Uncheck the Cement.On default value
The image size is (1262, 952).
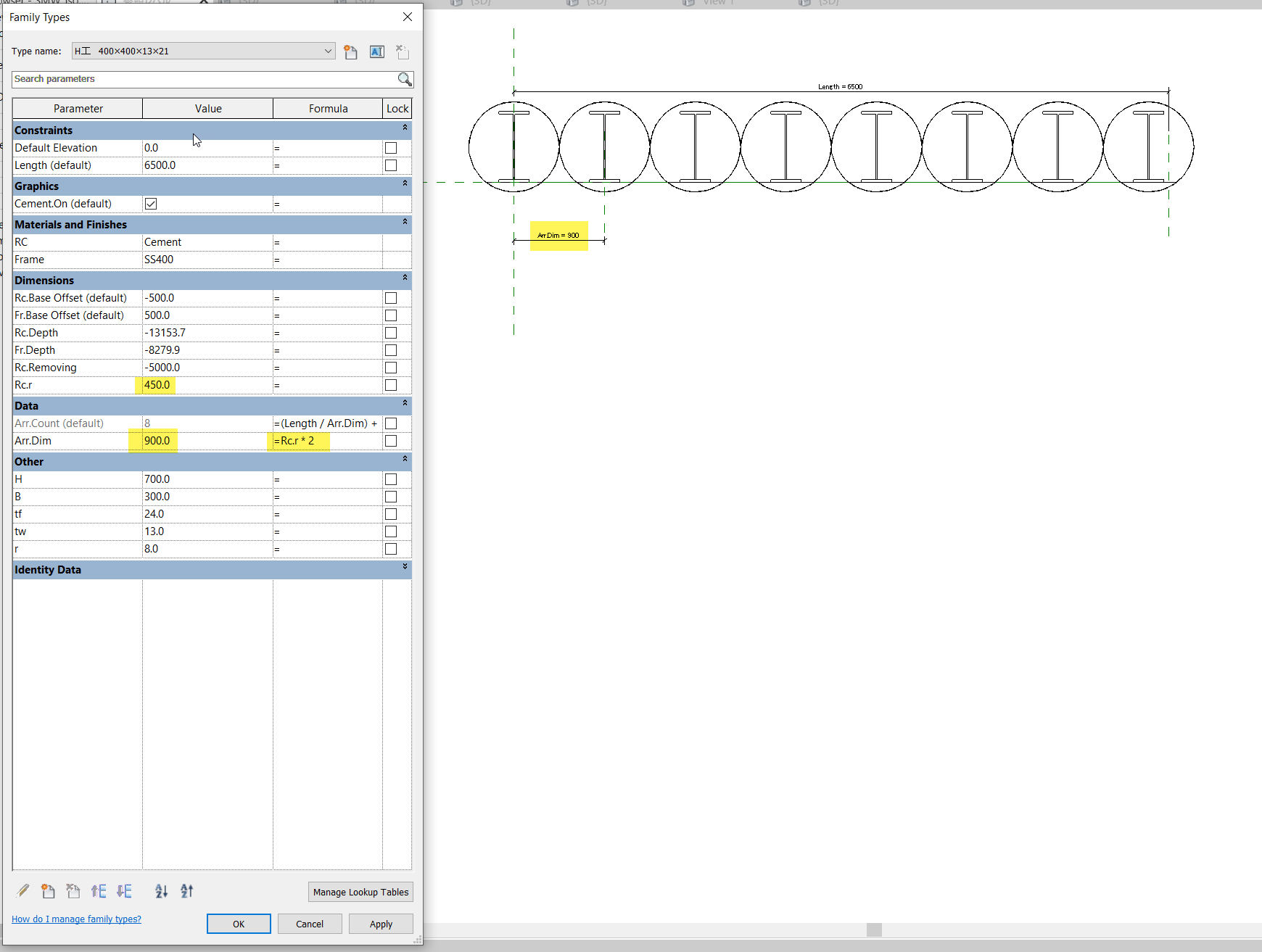pyautogui.click(x=150, y=204)
